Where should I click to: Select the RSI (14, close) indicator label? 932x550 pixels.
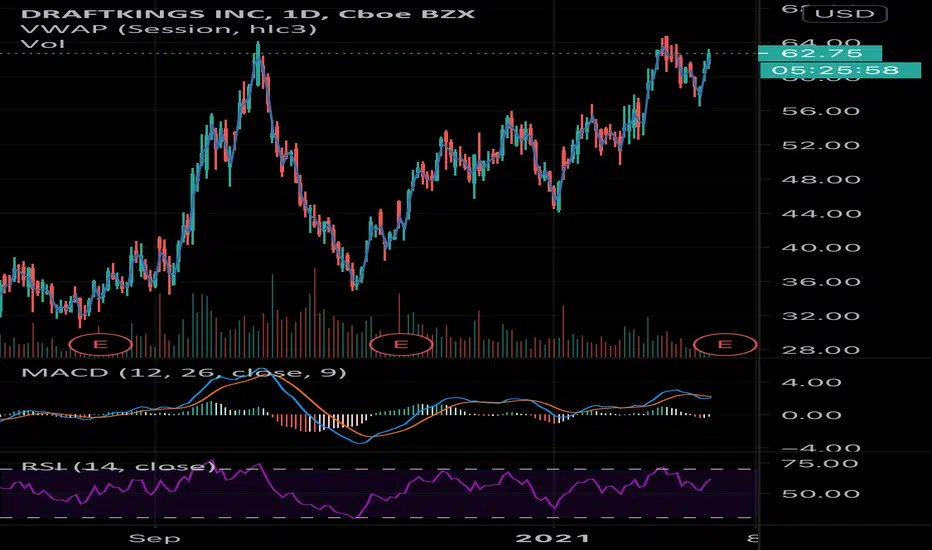[x=119, y=466]
